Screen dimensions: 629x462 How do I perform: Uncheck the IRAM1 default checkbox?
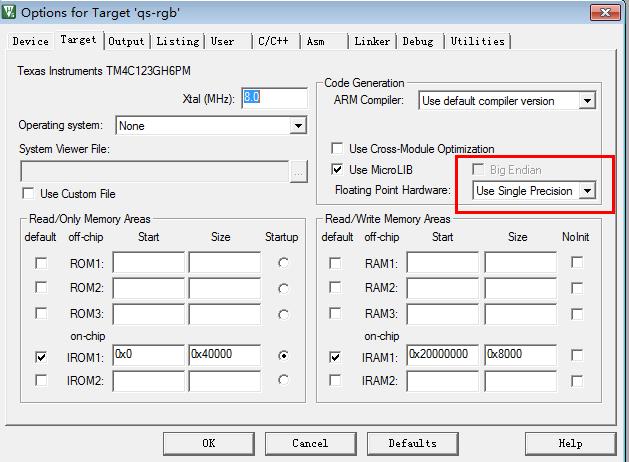click(x=335, y=357)
